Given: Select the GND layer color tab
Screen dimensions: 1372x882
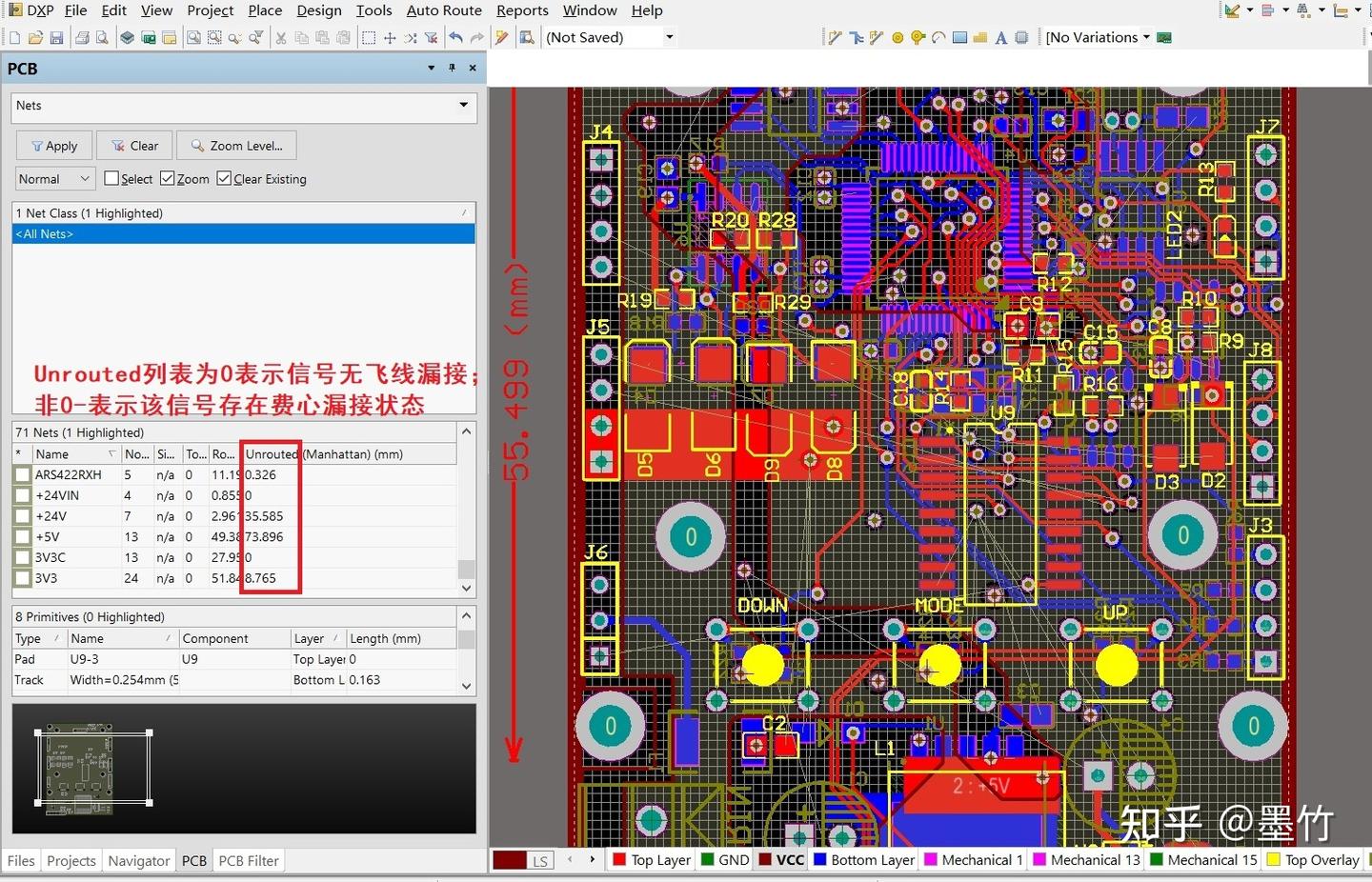Looking at the screenshot, I should coord(725,859).
